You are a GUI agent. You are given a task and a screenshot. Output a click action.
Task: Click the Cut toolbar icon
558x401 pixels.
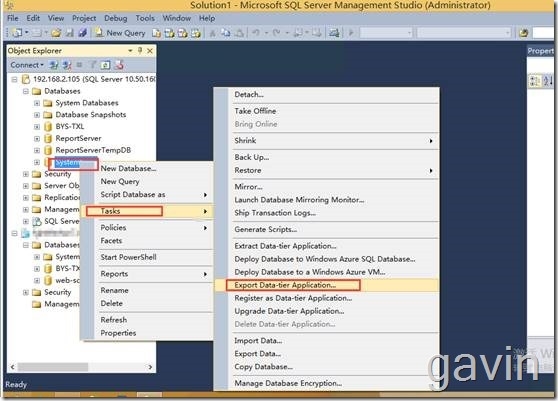pyautogui.click(x=212, y=33)
